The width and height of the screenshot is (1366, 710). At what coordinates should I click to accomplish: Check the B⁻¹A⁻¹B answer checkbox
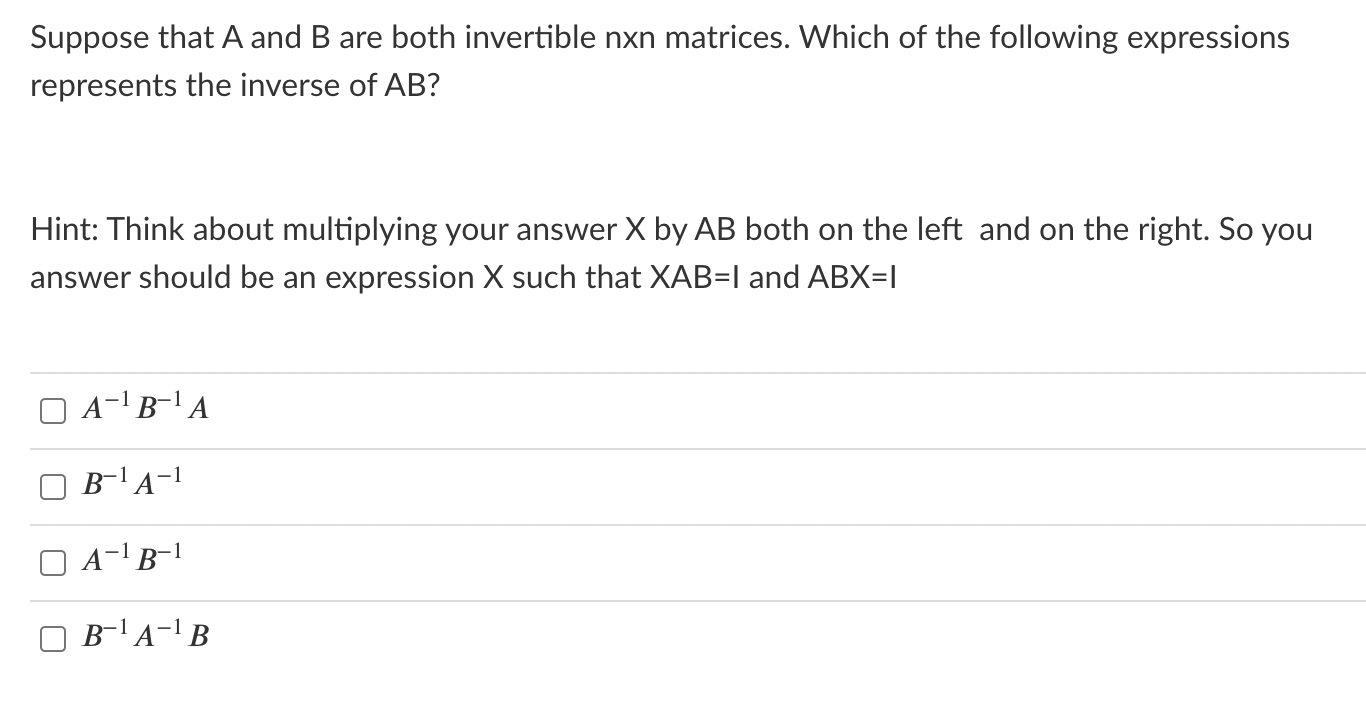coord(52,637)
